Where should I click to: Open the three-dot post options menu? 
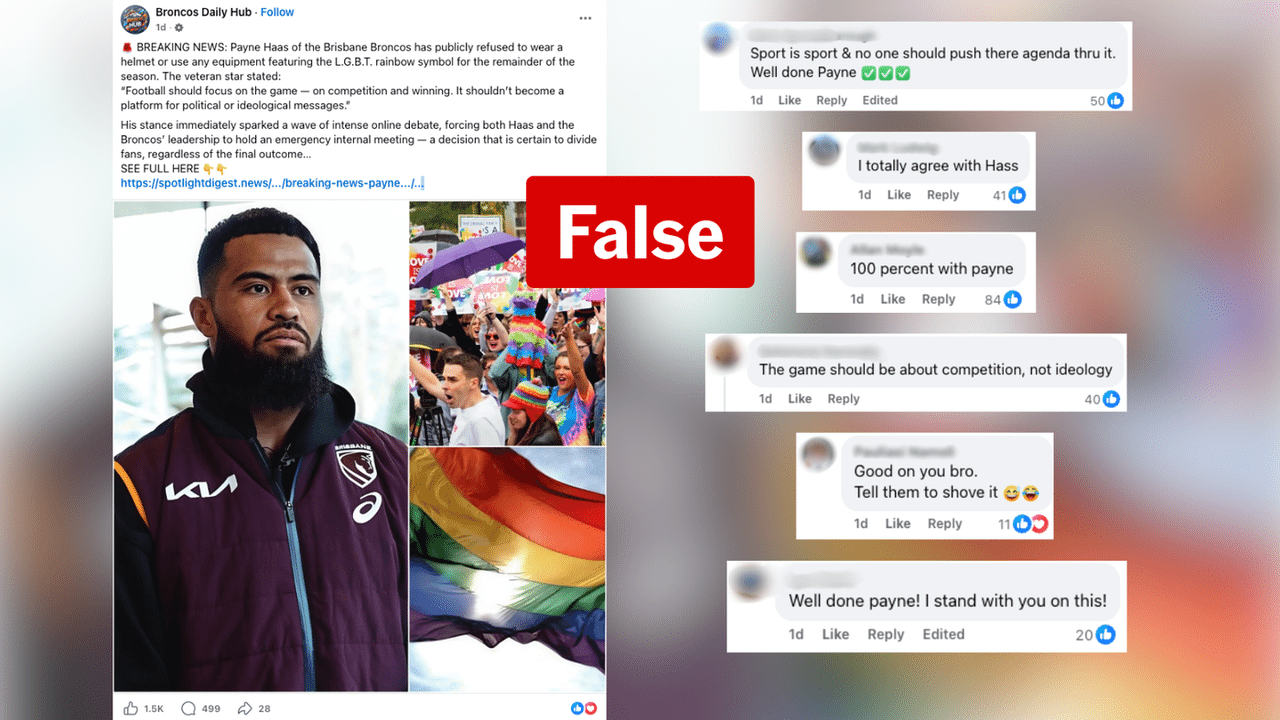click(x=585, y=18)
